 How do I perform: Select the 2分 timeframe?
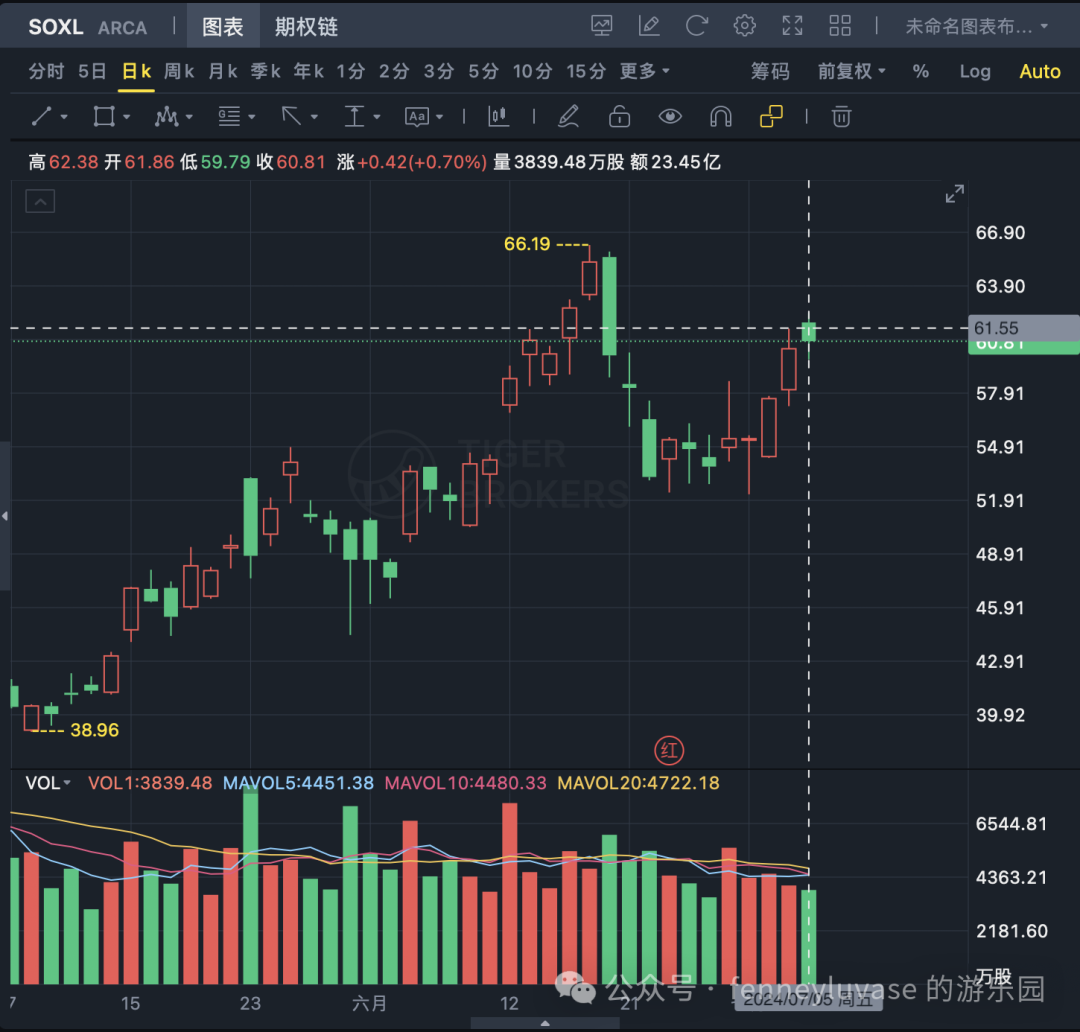[394, 71]
